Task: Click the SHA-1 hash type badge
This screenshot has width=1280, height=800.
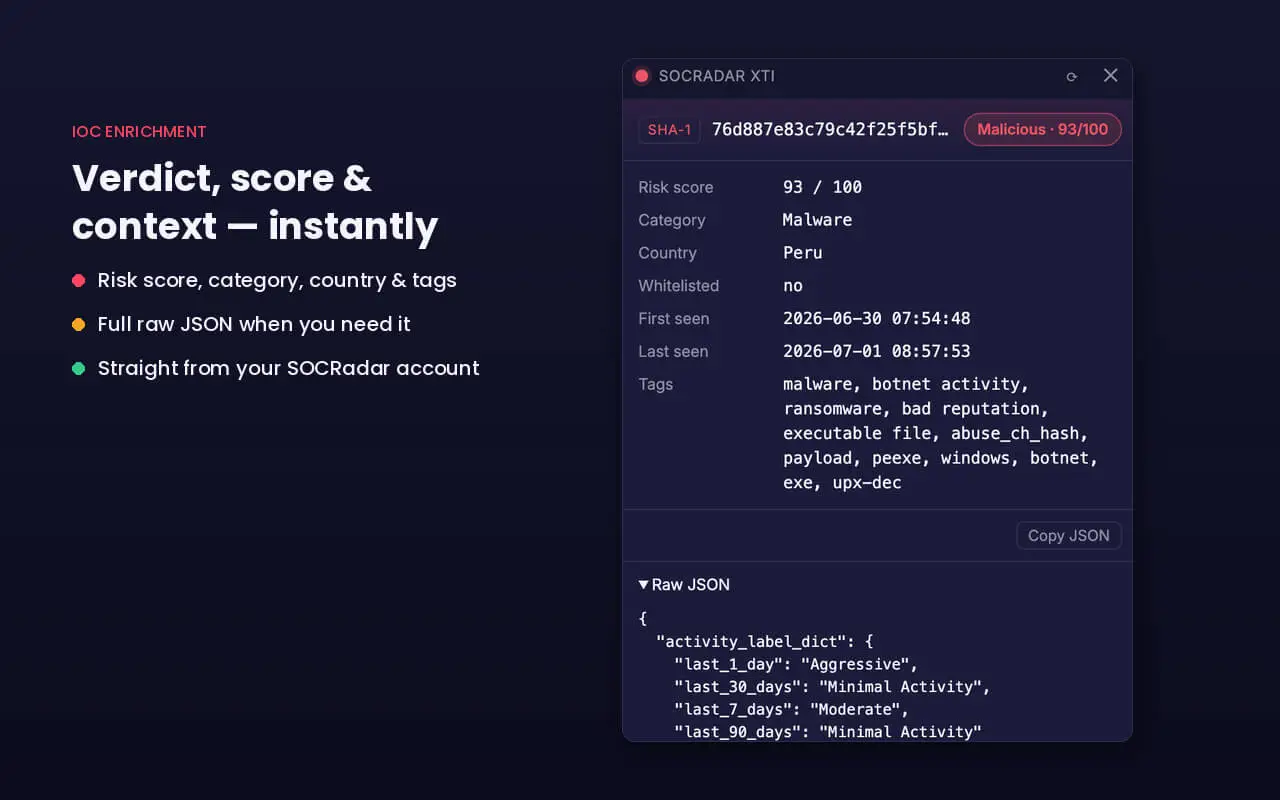Action: pos(669,130)
